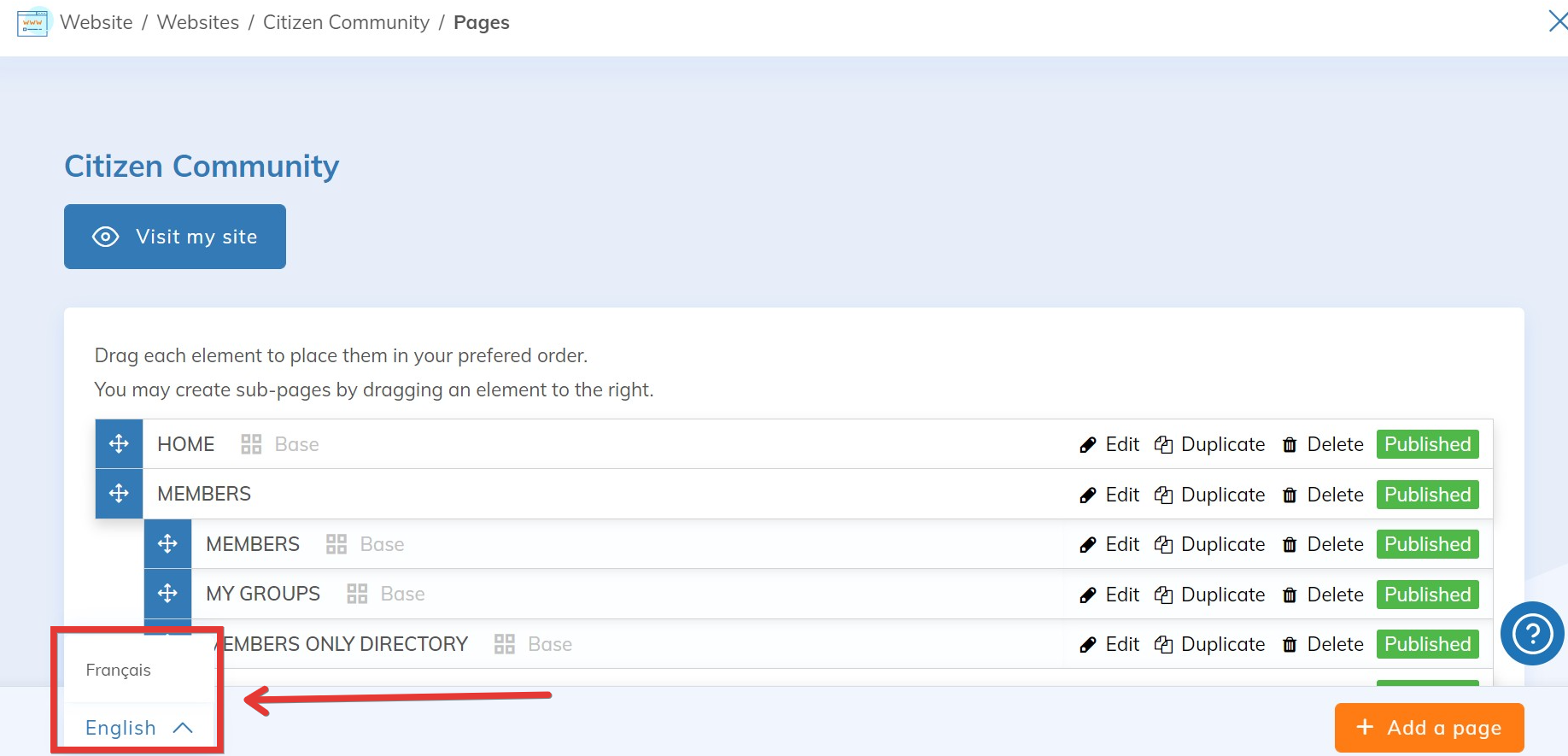Click the move handle icon for HOME page

119,443
